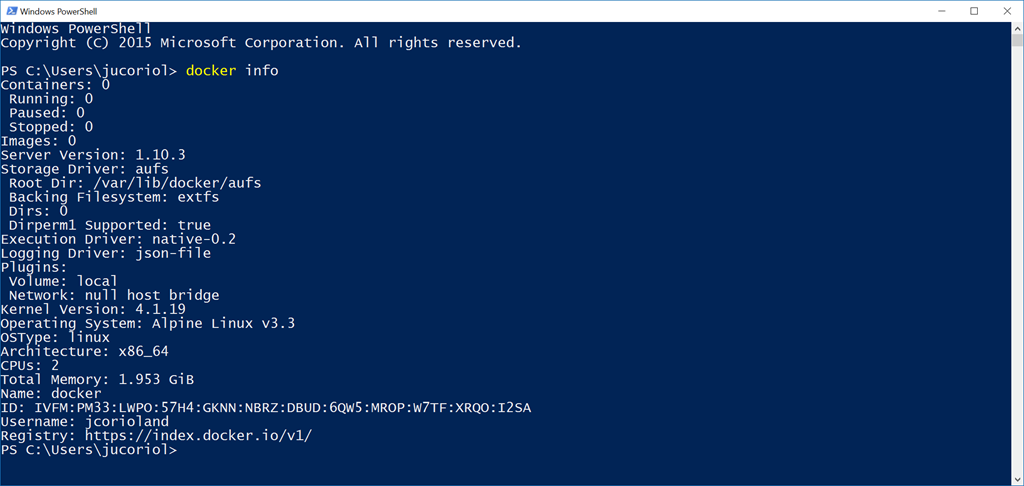
Task: Click the docker info command text
Action: pyautogui.click(x=232, y=71)
